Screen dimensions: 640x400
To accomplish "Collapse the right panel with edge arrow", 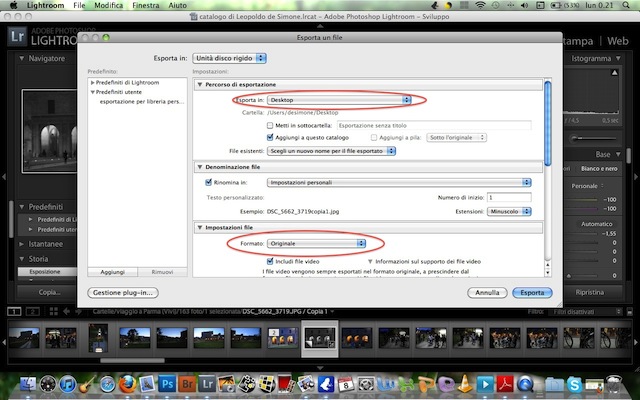I will point(636,177).
